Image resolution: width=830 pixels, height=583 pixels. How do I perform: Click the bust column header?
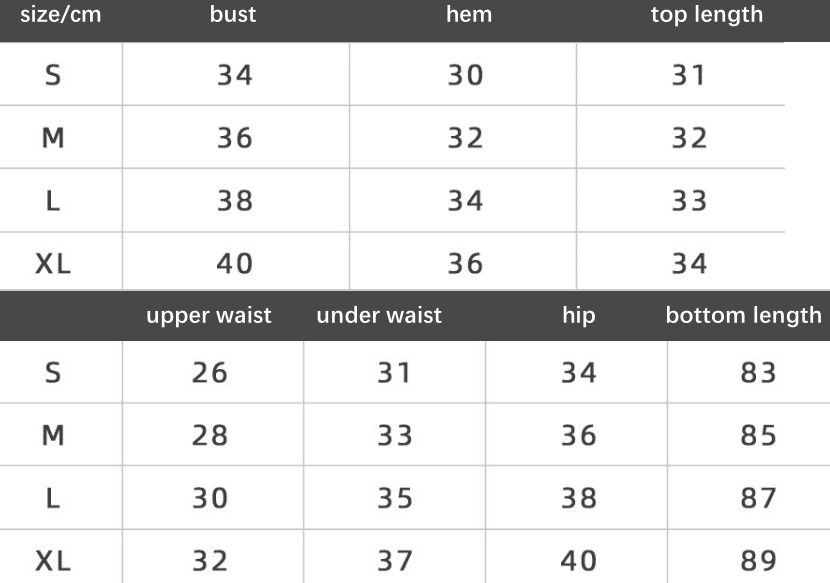(x=233, y=14)
